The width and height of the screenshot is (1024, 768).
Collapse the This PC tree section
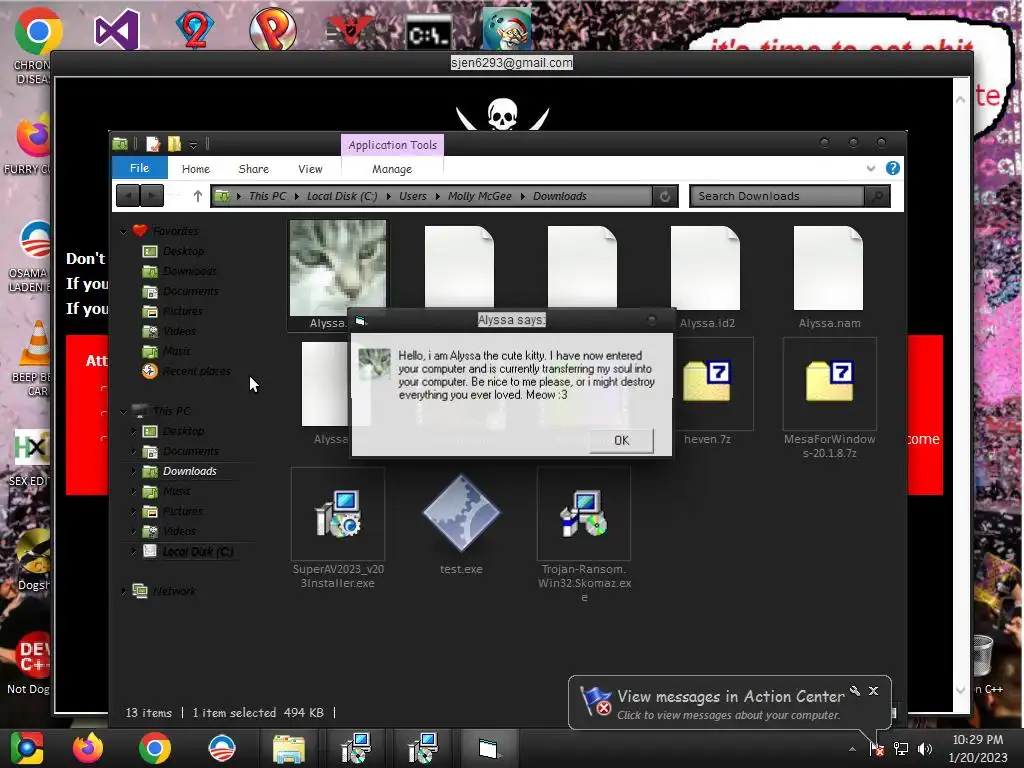(x=123, y=411)
